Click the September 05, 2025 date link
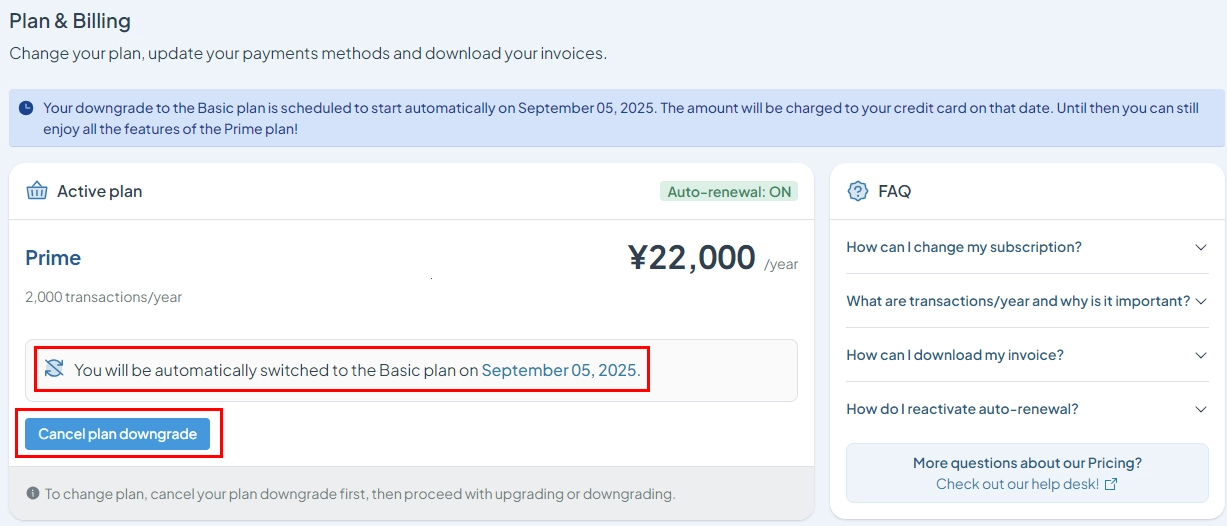Image resolution: width=1227 pixels, height=526 pixels. tap(559, 370)
